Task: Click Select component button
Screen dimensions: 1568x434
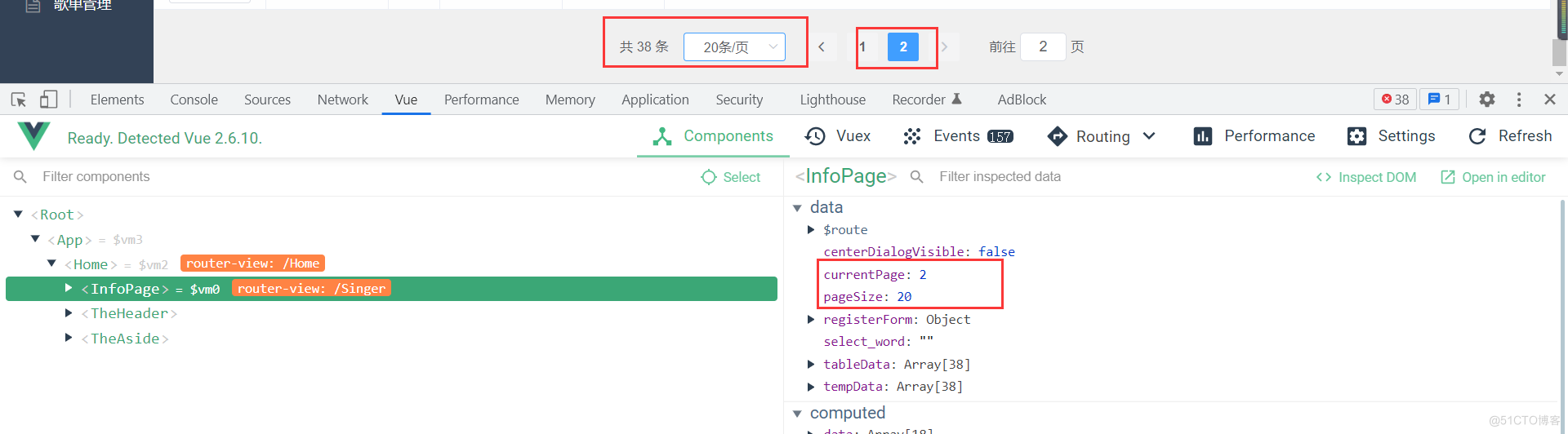Action: coord(731,177)
